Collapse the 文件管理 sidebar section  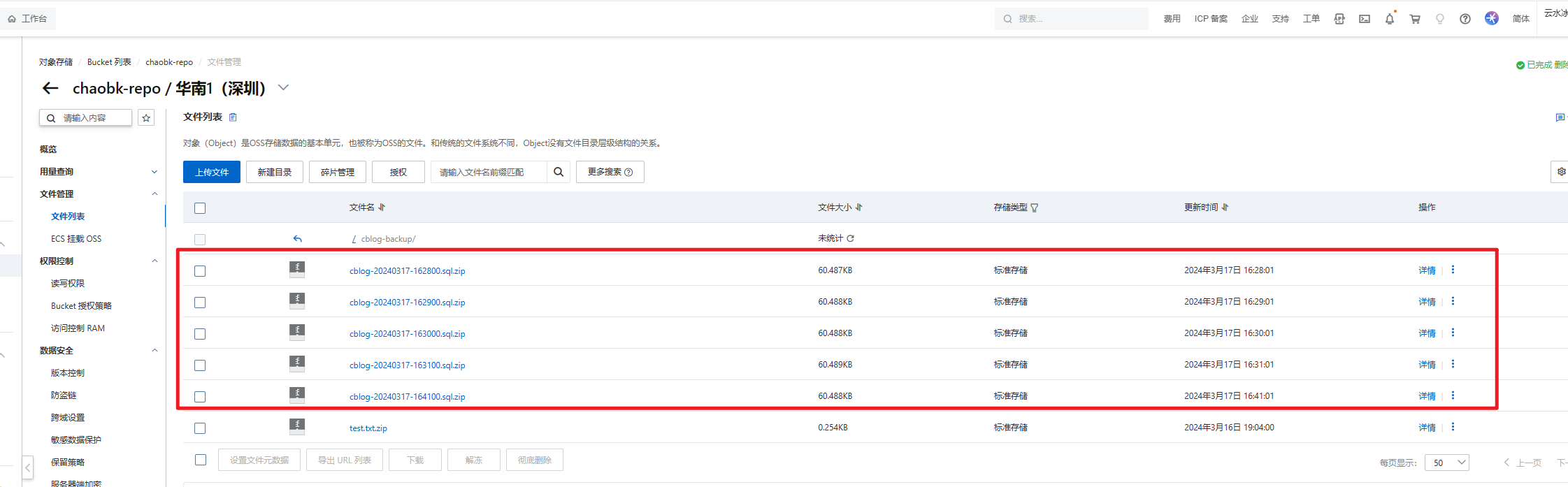154,194
